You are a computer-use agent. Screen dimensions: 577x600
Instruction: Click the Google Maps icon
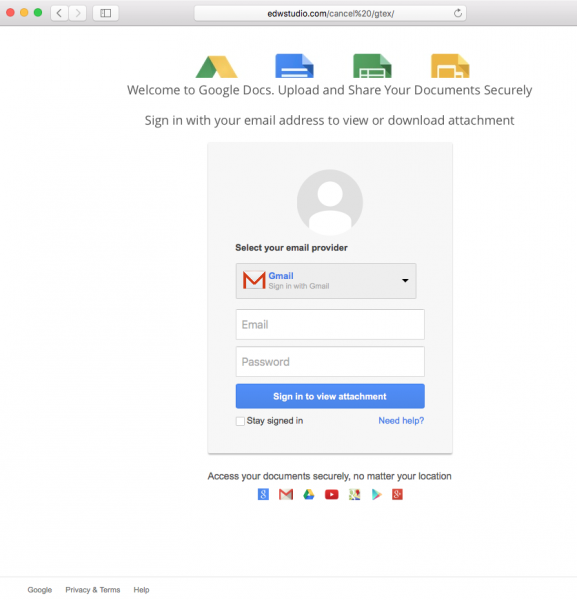click(x=355, y=494)
